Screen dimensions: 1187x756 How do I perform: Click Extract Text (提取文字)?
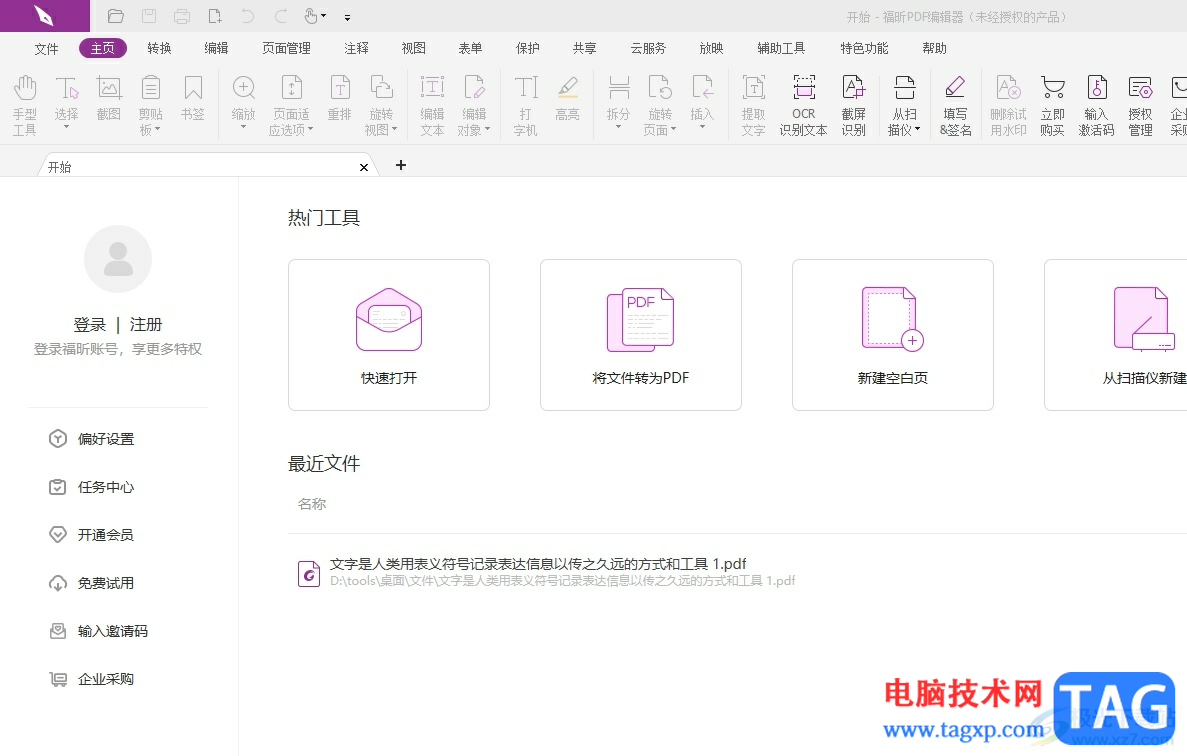coord(753,105)
